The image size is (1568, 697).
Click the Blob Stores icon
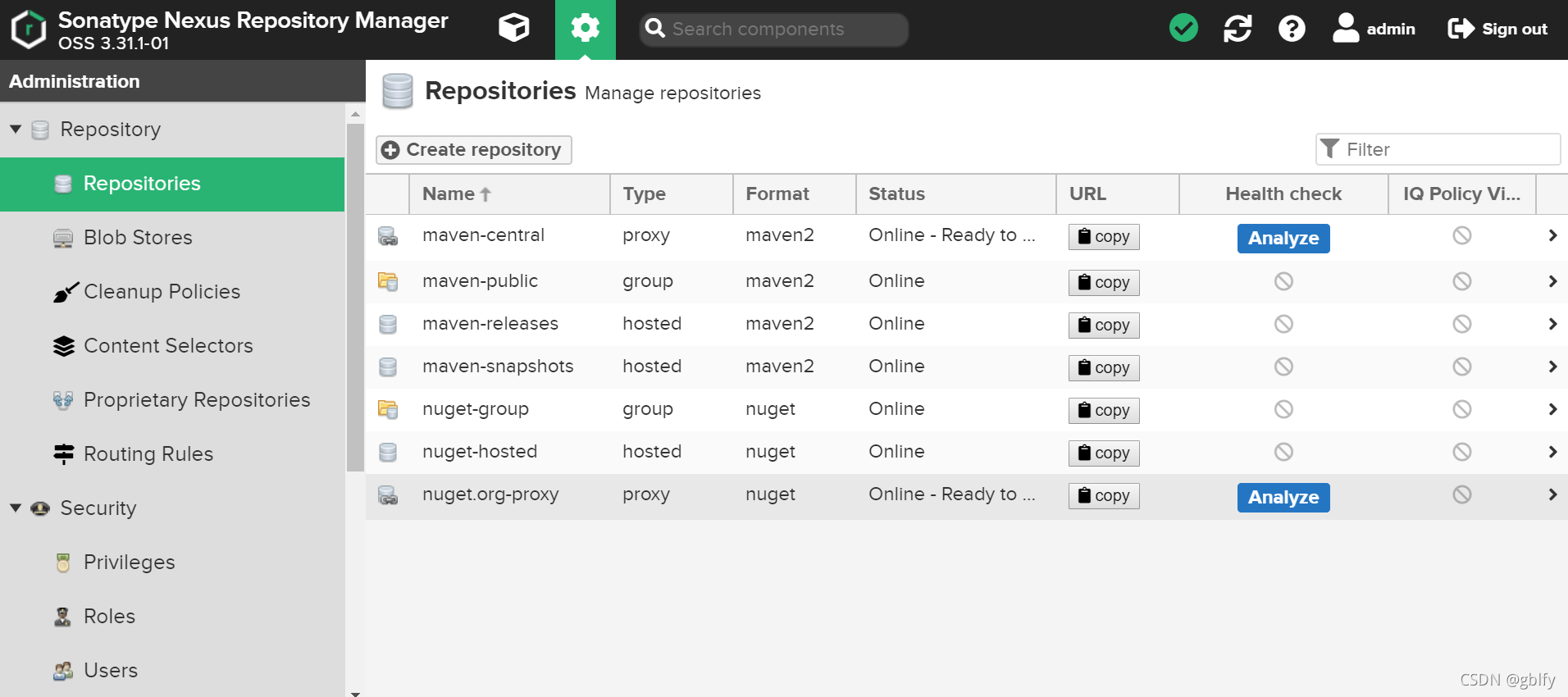[63, 239]
